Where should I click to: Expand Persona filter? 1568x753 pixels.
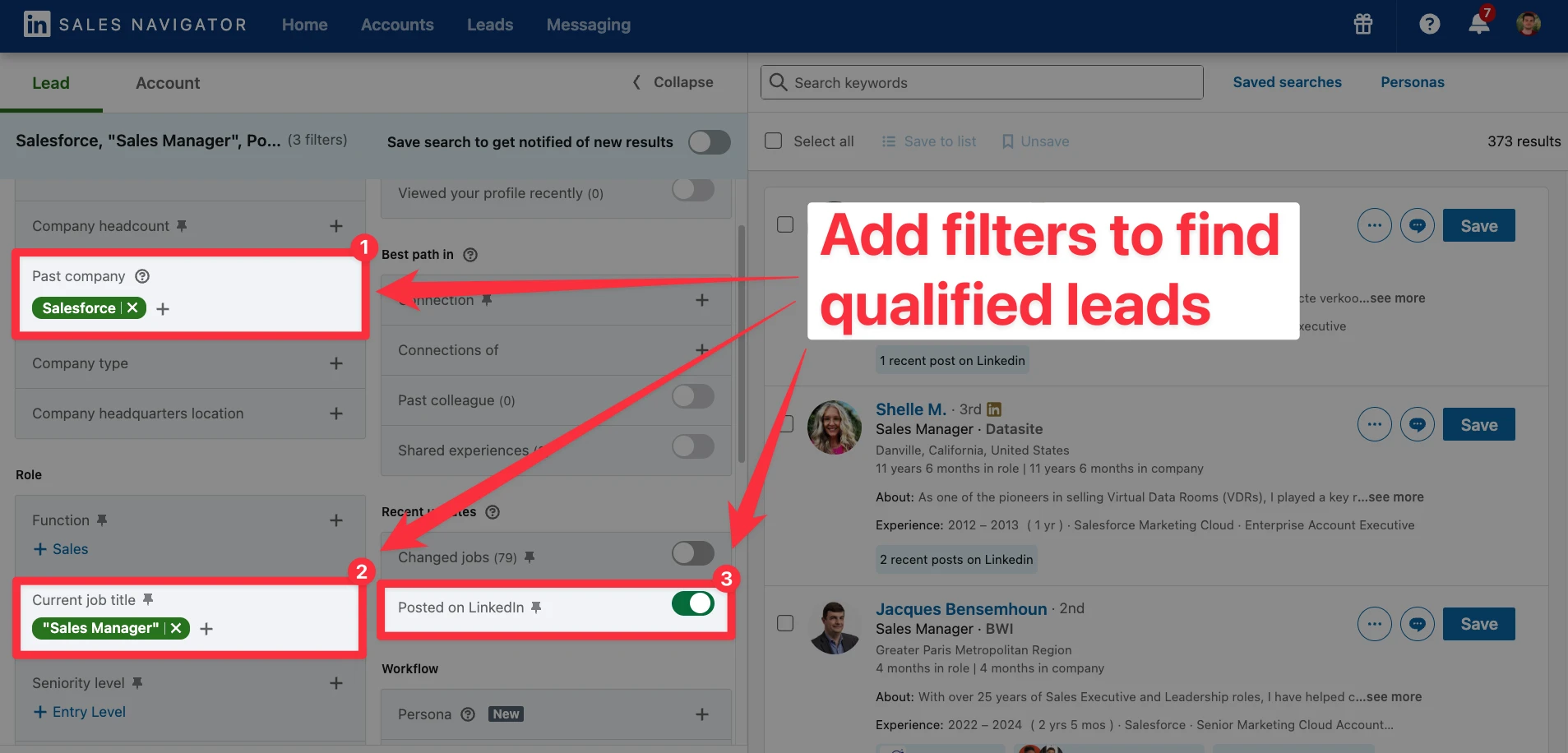pos(702,714)
